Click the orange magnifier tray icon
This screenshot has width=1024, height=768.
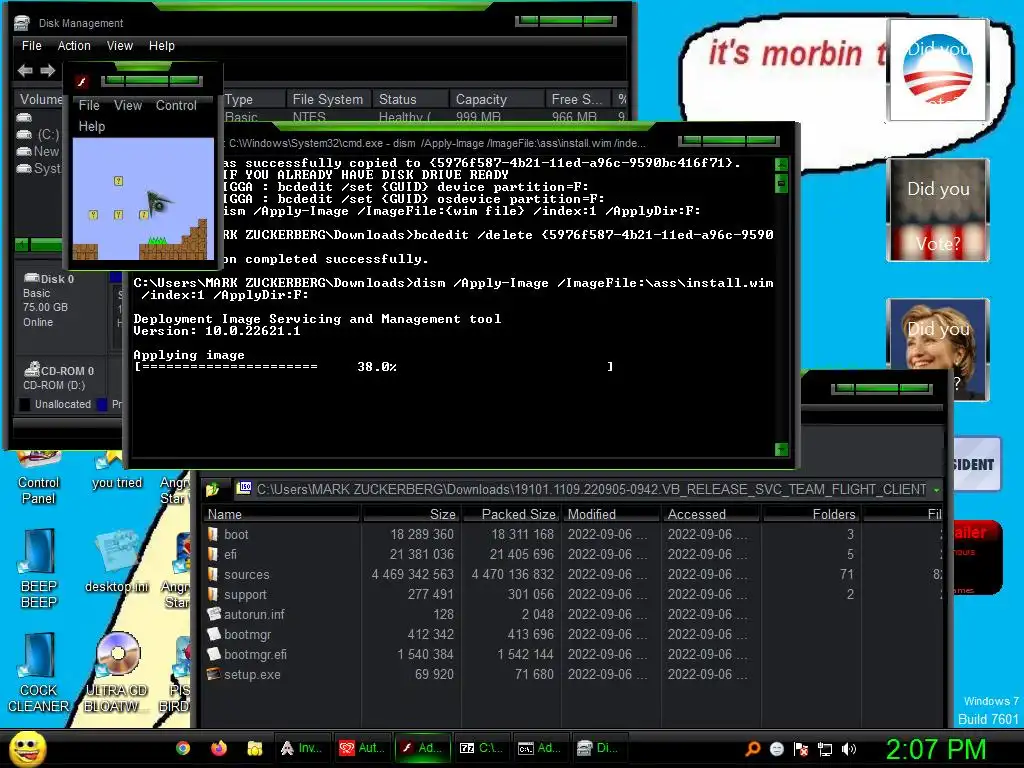[x=752, y=749]
